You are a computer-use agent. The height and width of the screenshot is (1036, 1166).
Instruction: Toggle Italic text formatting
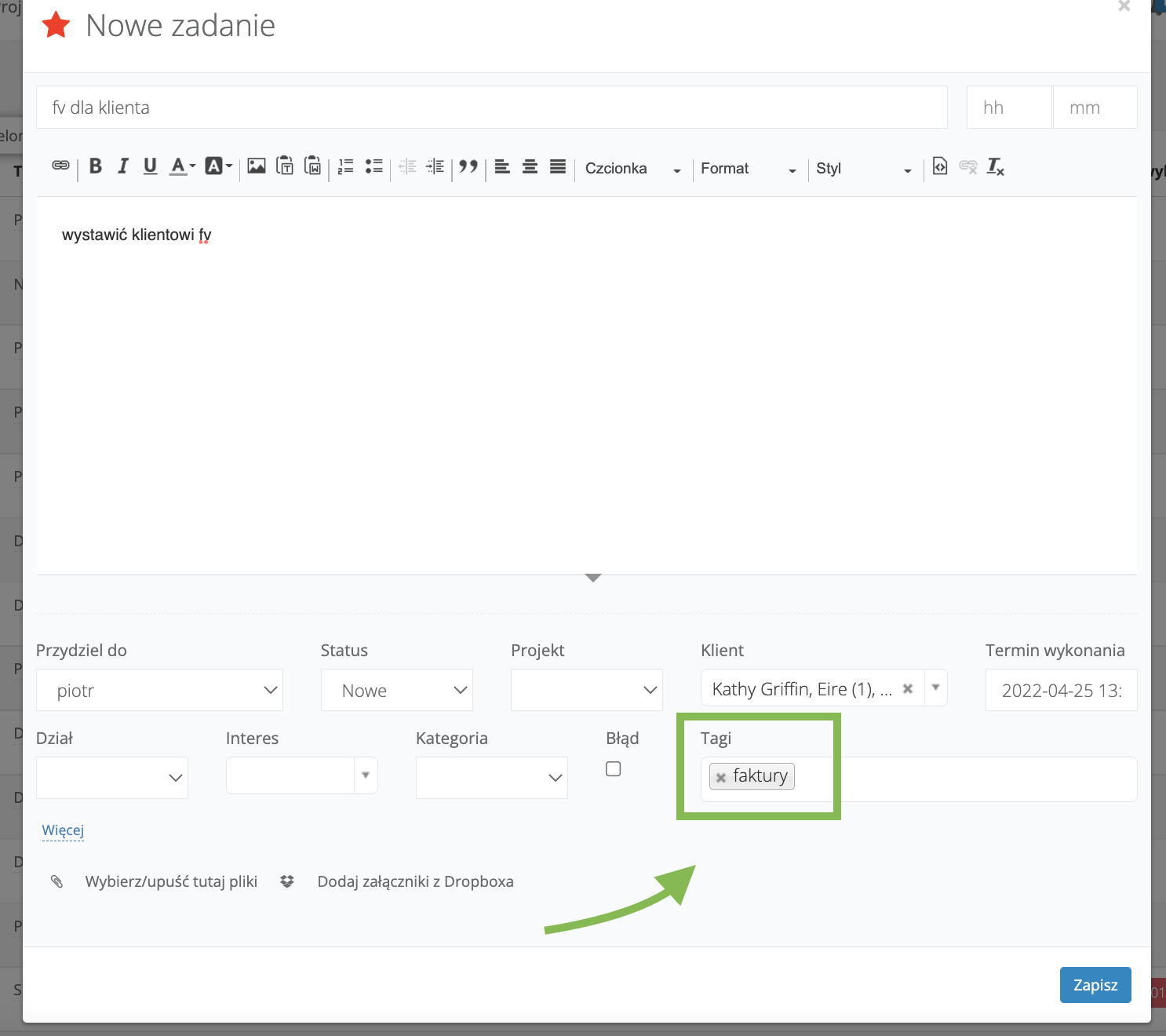(123, 166)
